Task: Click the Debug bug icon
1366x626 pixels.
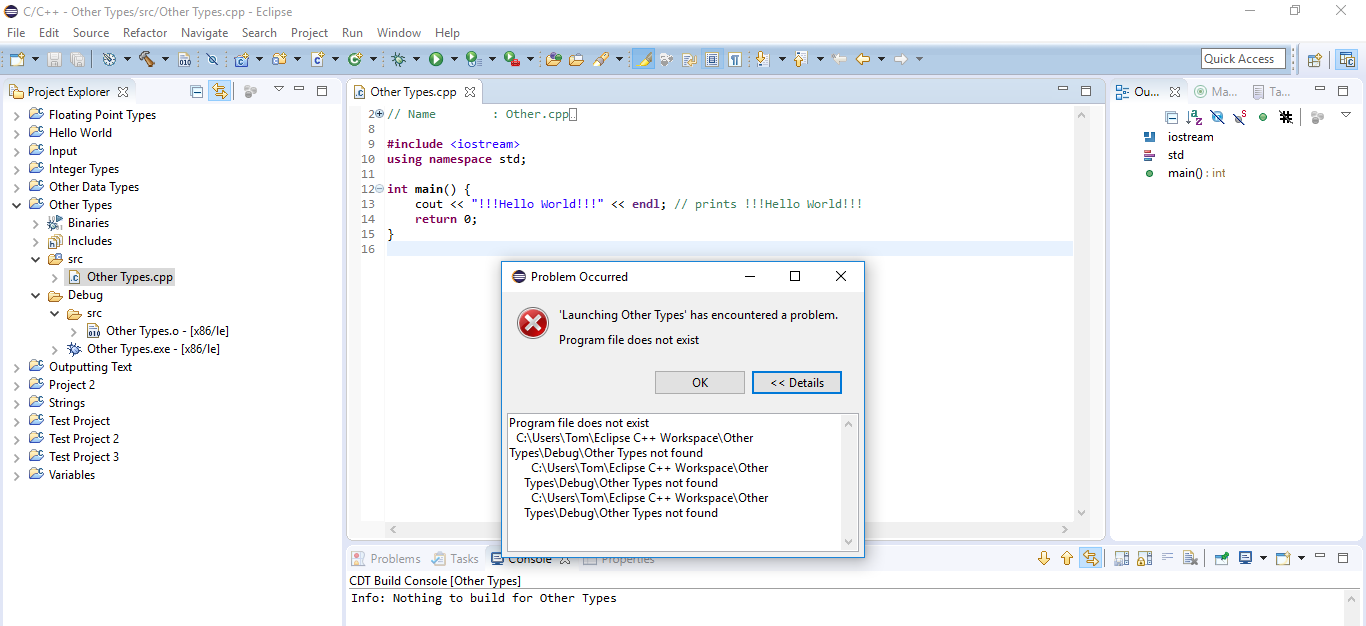Action: pyautogui.click(x=398, y=59)
